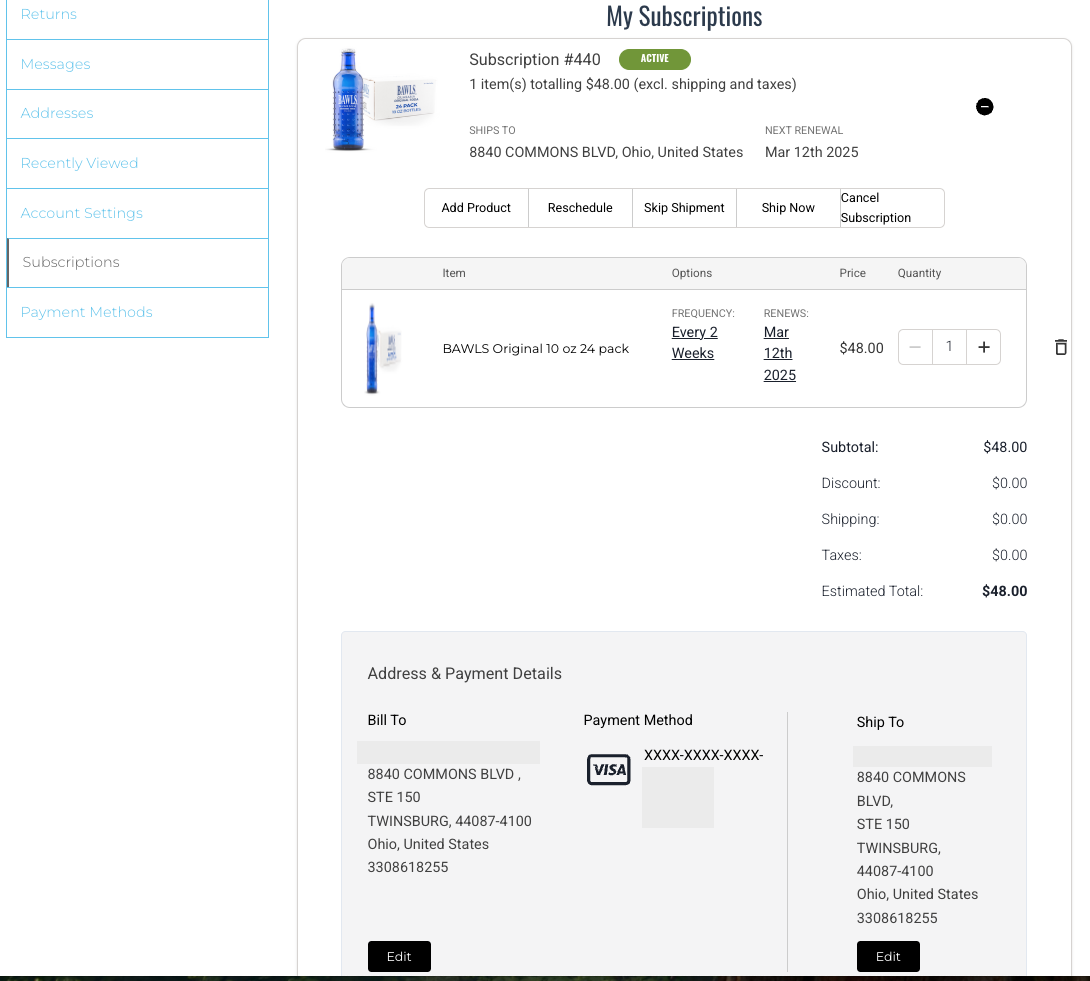The height and width of the screenshot is (981, 1090).
Task: Select Subscriptions in sidebar
Action: coord(137,263)
